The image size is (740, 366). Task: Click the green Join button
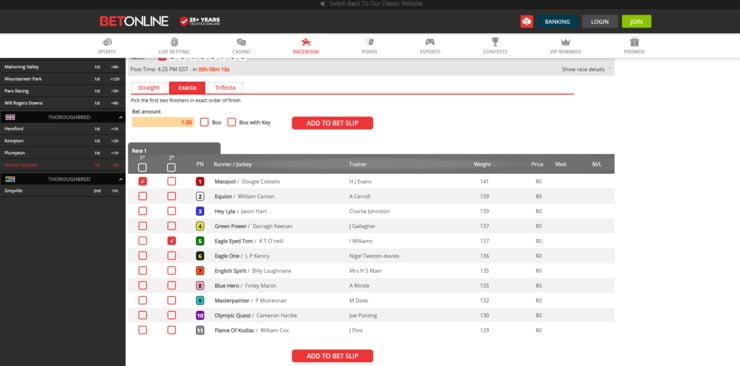coord(636,22)
